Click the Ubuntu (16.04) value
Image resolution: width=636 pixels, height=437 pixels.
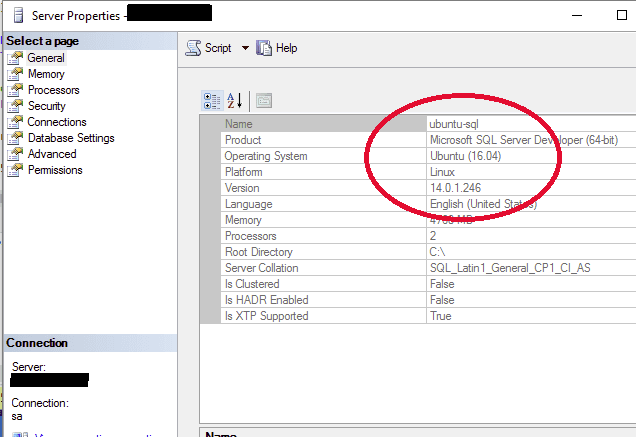465,156
